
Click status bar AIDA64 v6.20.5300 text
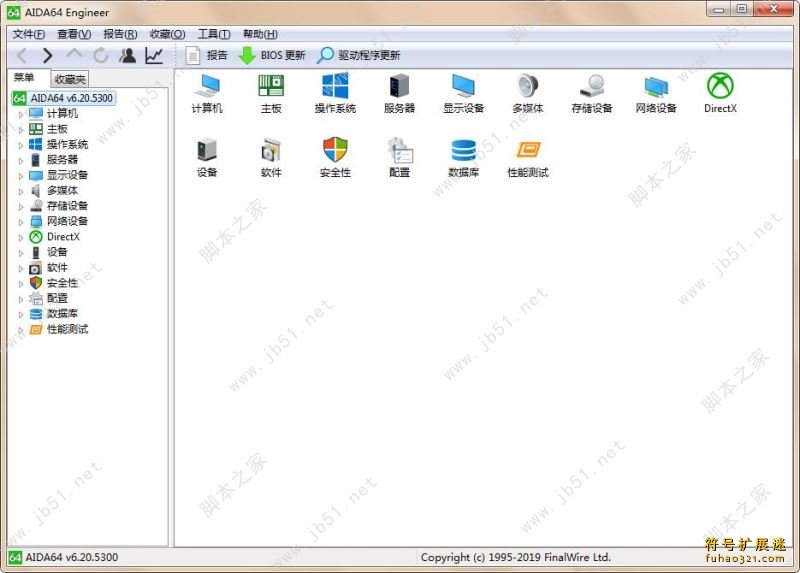(x=72, y=557)
